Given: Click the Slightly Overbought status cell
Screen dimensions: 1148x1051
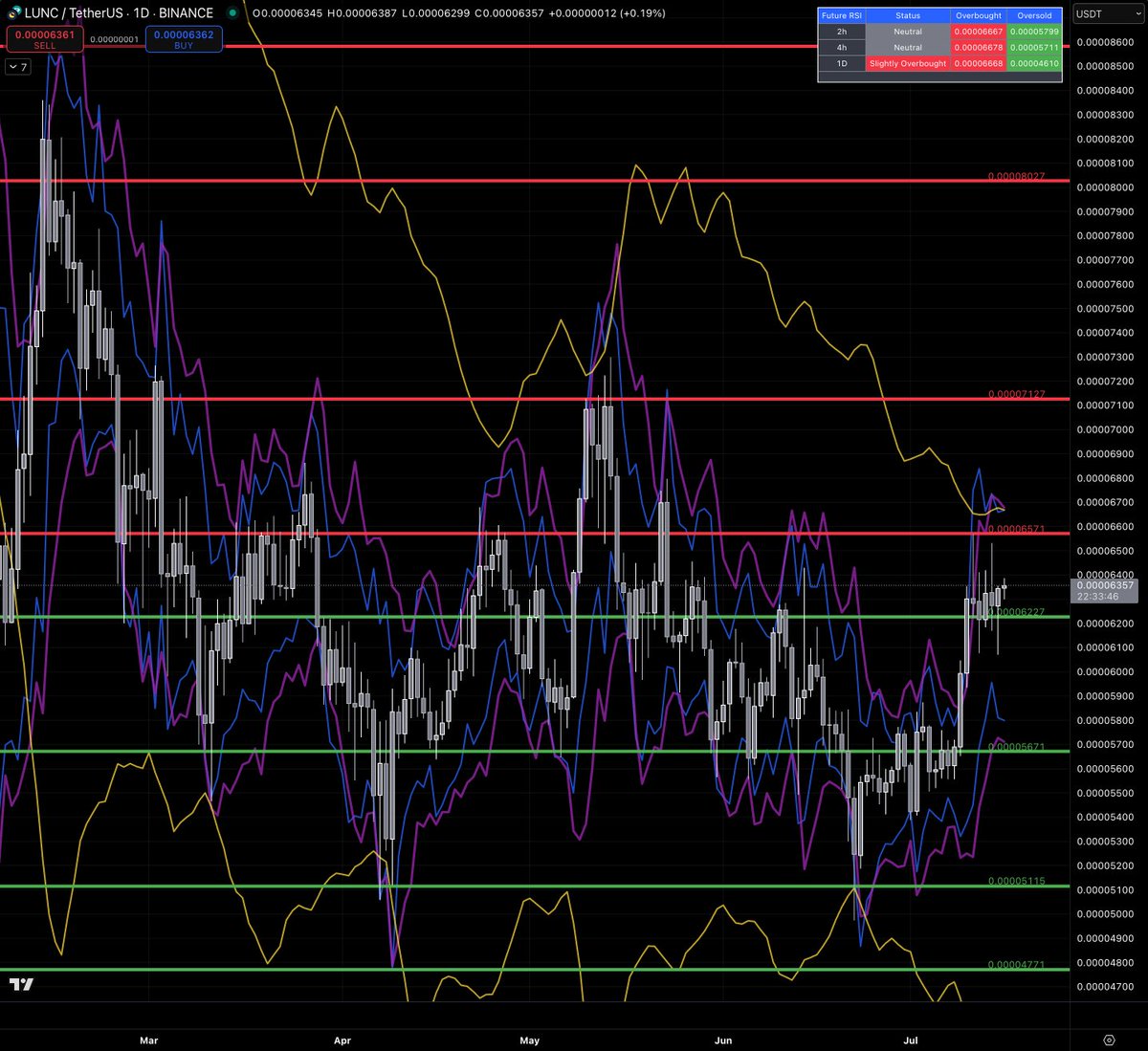Looking at the screenshot, I should pyautogui.click(x=908, y=63).
